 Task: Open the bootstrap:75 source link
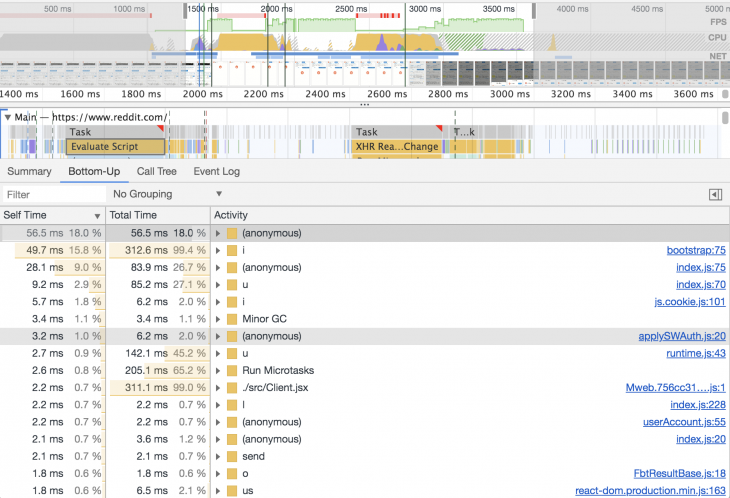(x=696, y=250)
